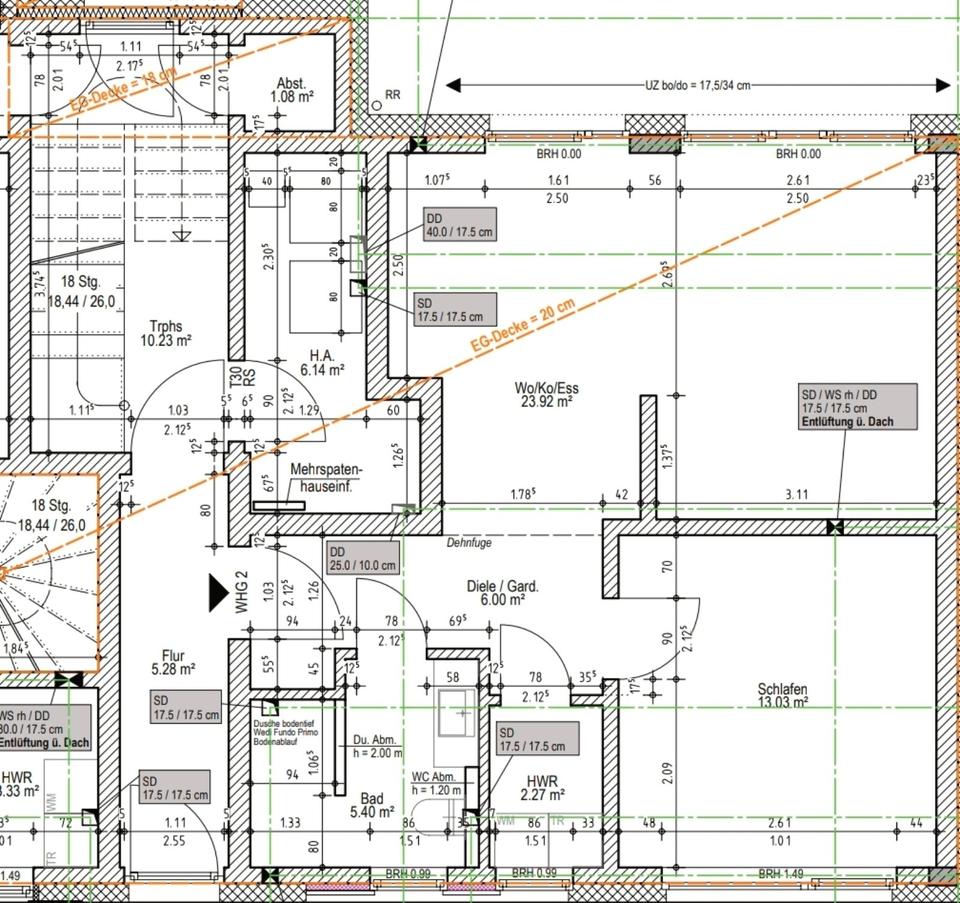Image resolution: width=960 pixels, height=903 pixels.
Task: Select the DD 25.0 / 10.0 cm annotation box
Action: coord(363,557)
